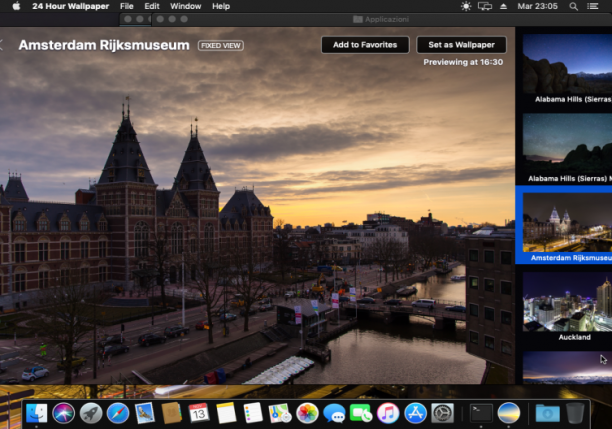Image resolution: width=612 pixels, height=429 pixels.
Task: Open Terminal icon in Dock
Action: (481, 413)
